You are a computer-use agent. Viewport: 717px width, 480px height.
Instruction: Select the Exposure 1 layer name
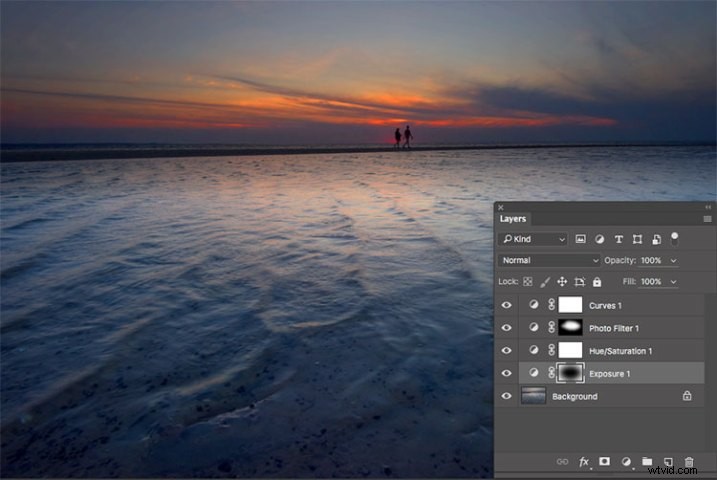tap(610, 374)
